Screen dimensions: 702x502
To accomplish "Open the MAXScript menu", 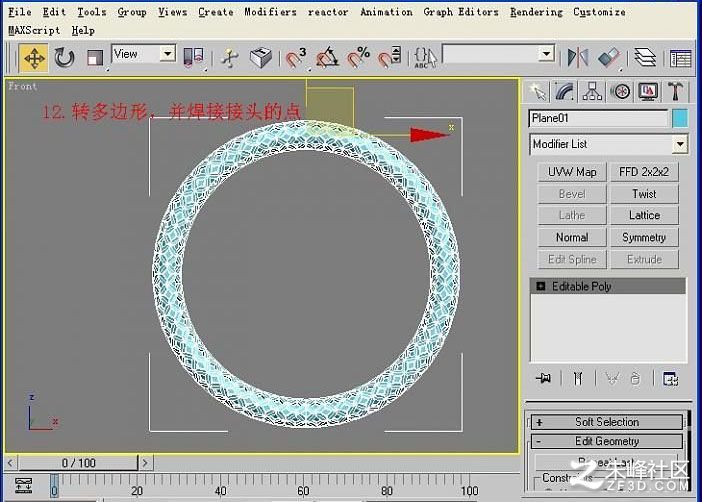I will (34, 30).
